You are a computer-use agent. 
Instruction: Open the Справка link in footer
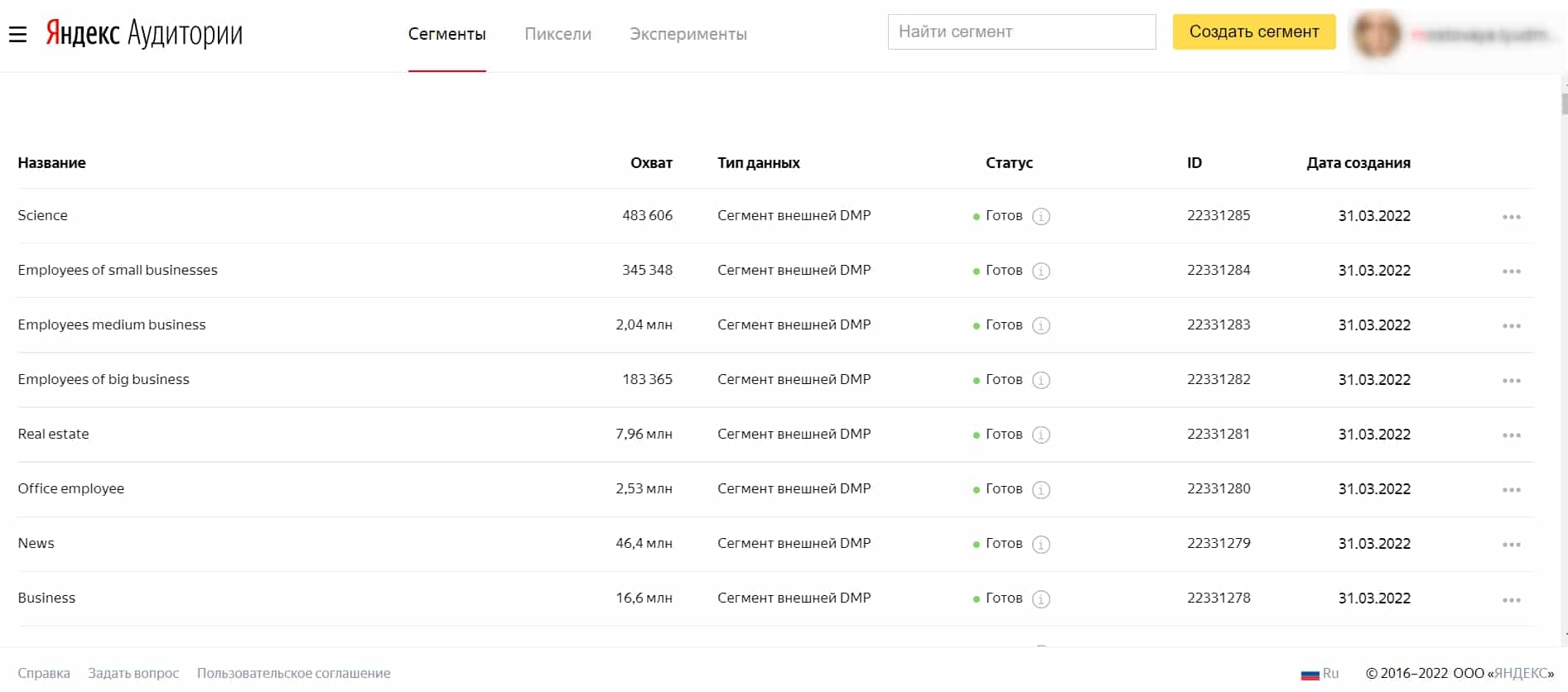point(44,673)
